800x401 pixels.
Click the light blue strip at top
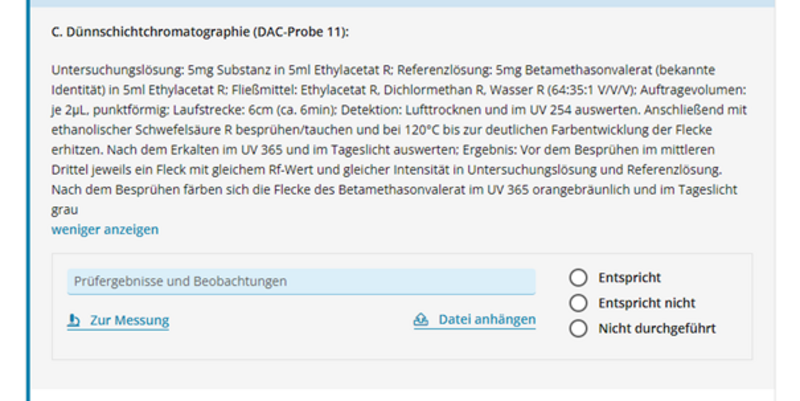[400, 3]
